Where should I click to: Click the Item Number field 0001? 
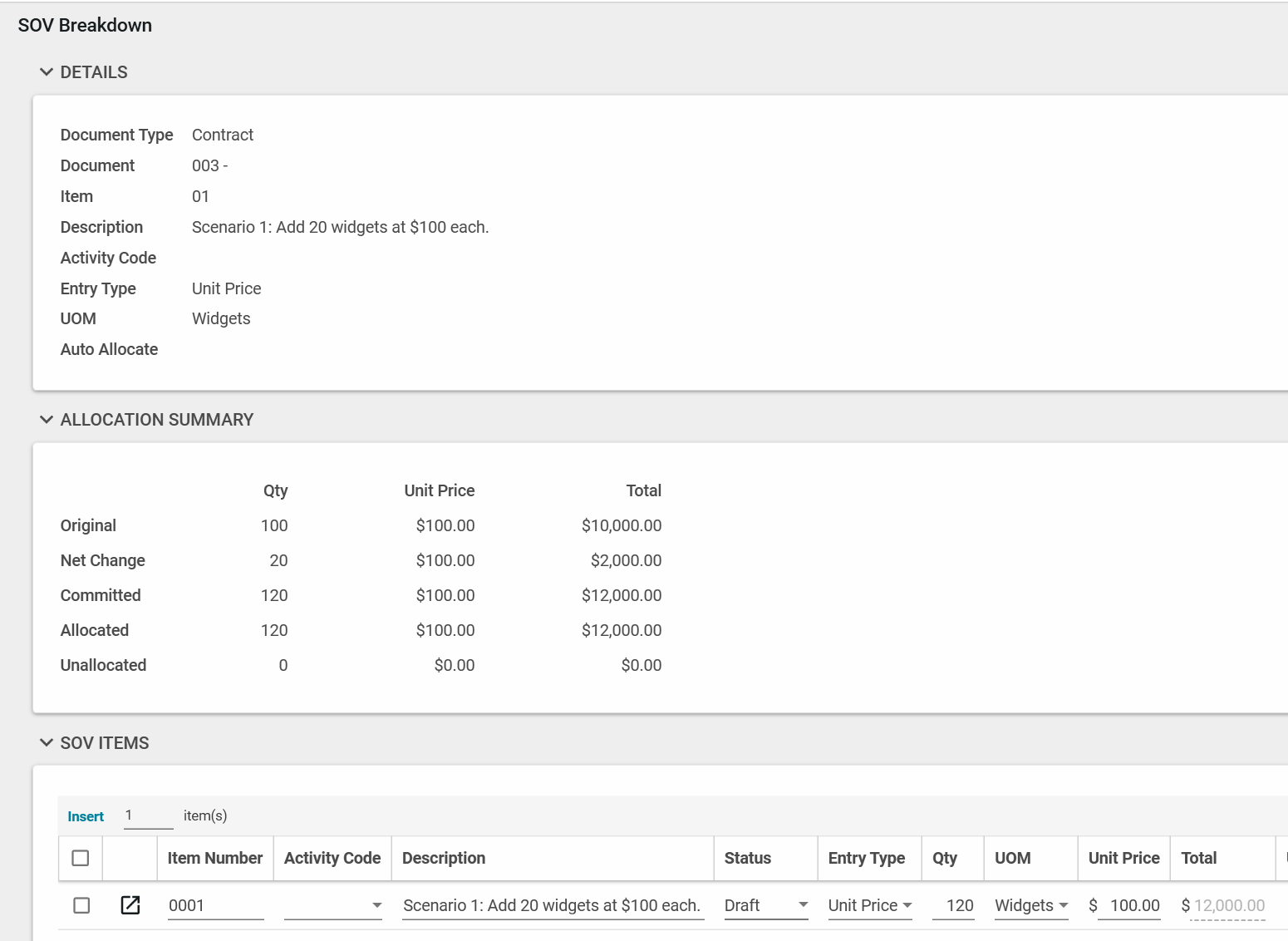coord(215,905)
